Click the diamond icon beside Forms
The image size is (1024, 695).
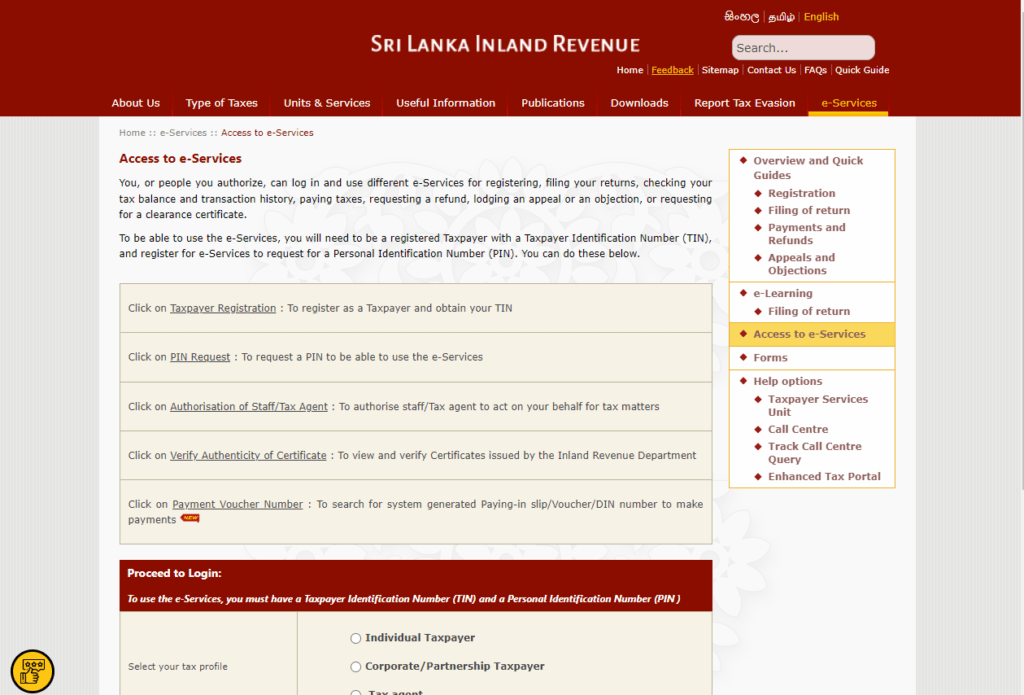pos(741,357)
